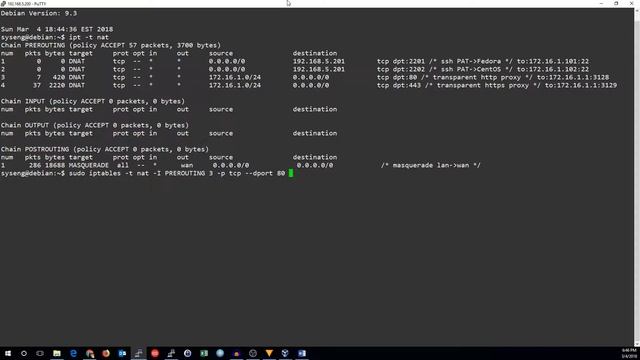Click 'Chain OUTPUT' header line
The width and height of the screenshot is (640, 360).
95,125
